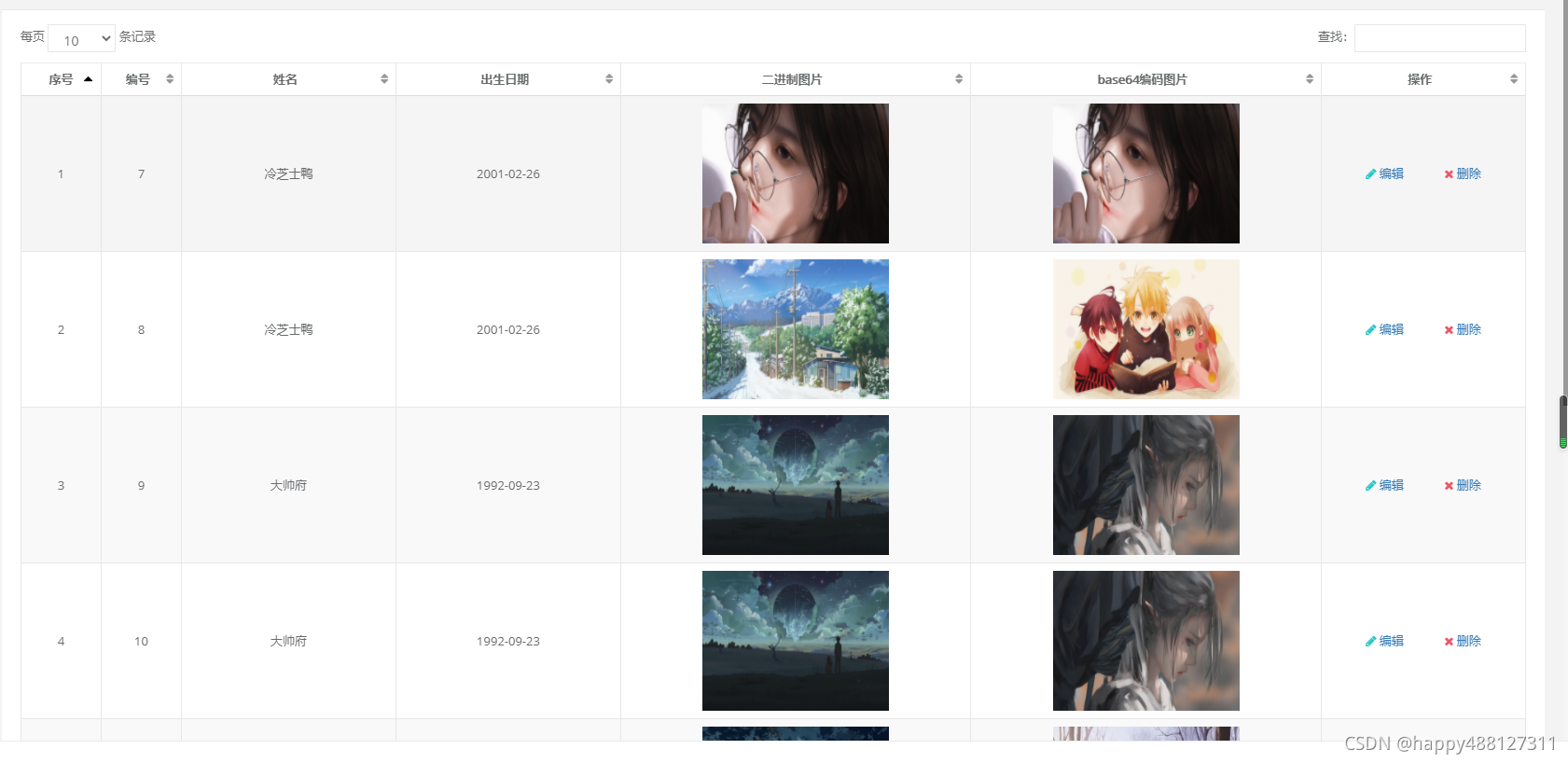Sort table by base64编码图片 column header
The width and height of the screenshot is (1568, 763).
[x=1145, y=79]
